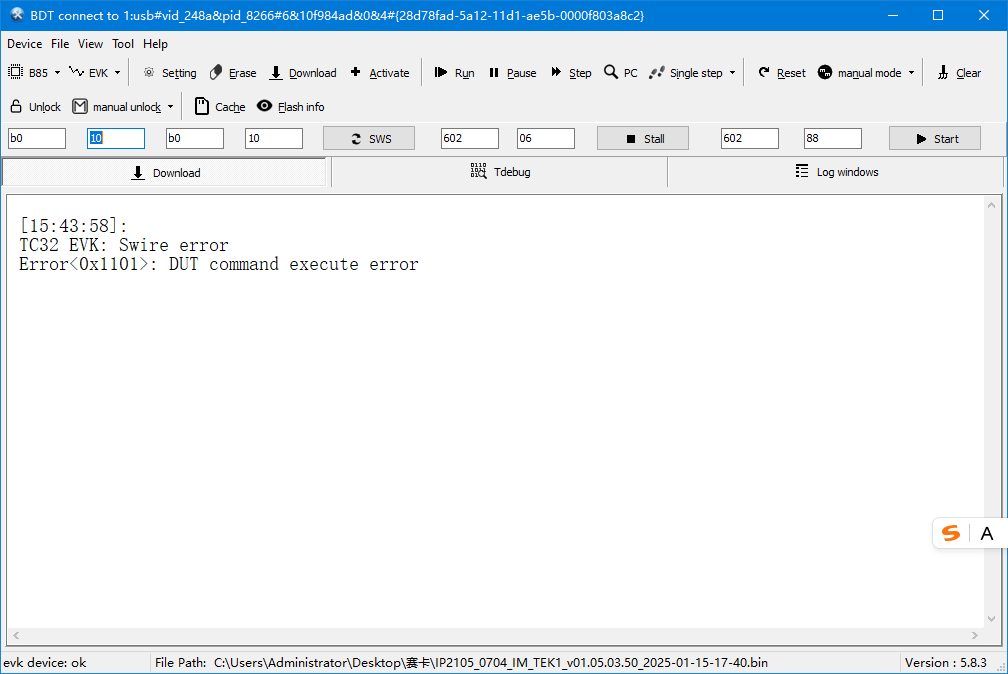
Task: Click the Step toolbar button
Action: point(571,73)
